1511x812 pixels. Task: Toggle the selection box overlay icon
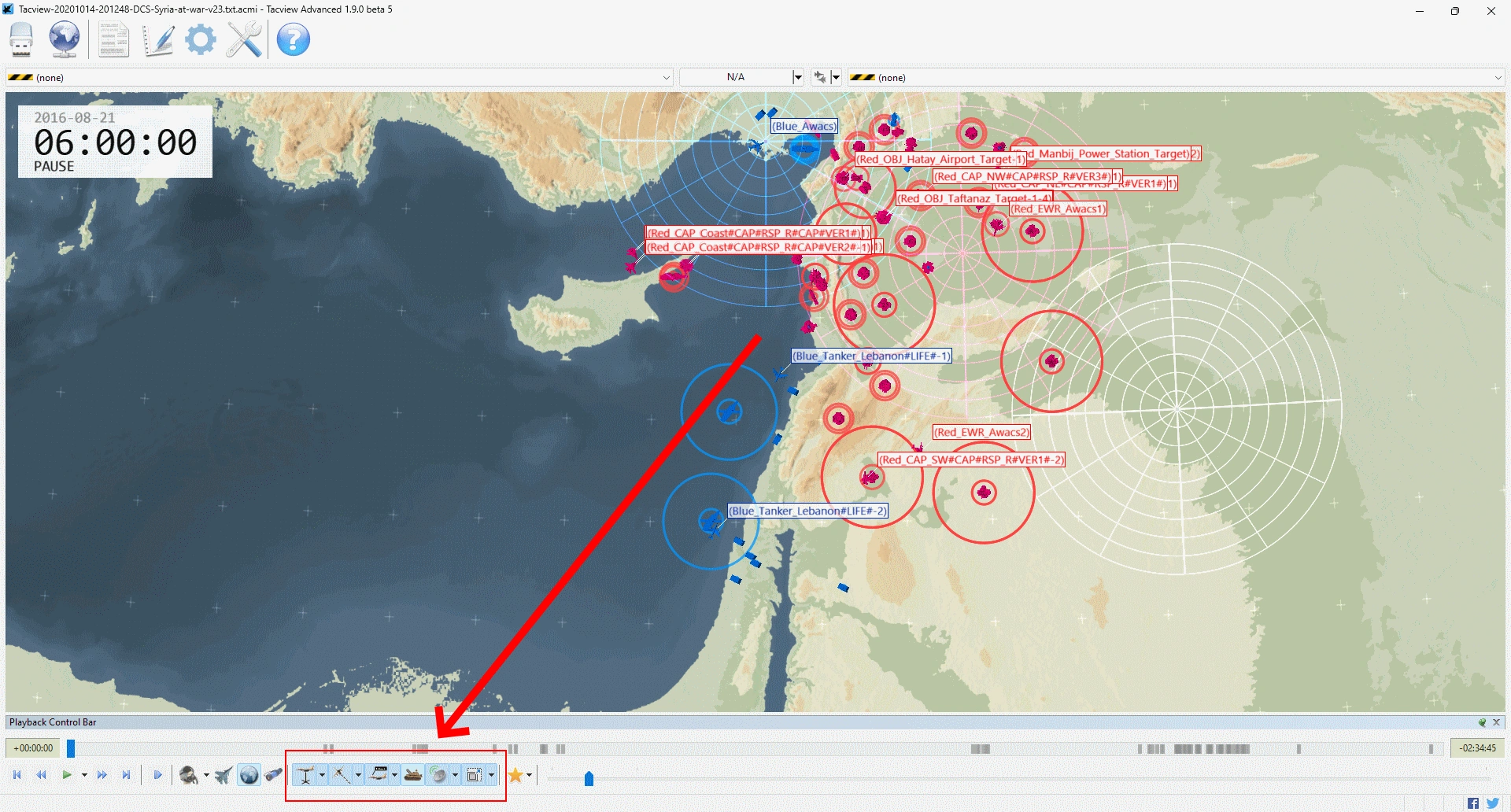coord(474,775)
